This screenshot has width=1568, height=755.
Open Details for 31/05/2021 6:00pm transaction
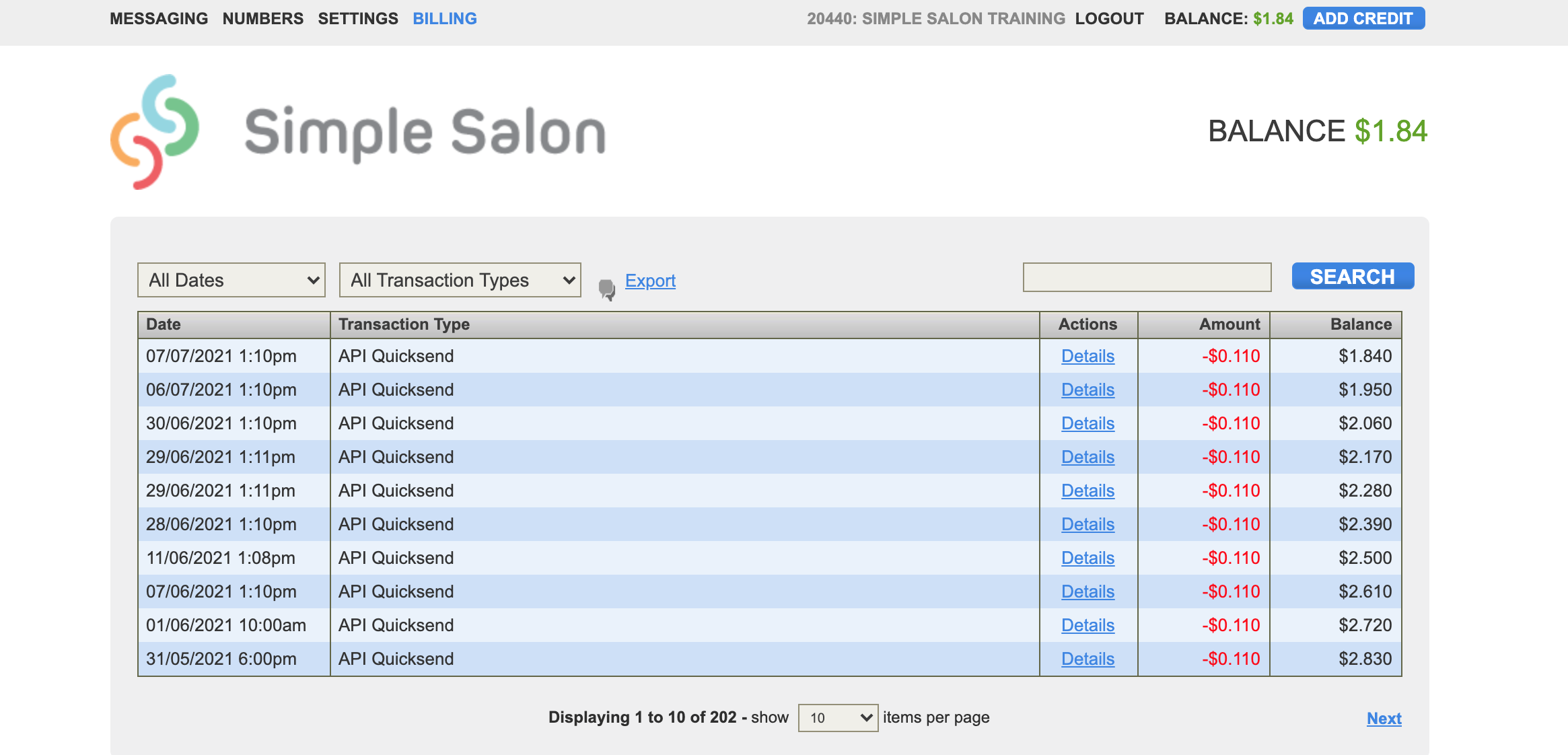tap(1088, 659)
